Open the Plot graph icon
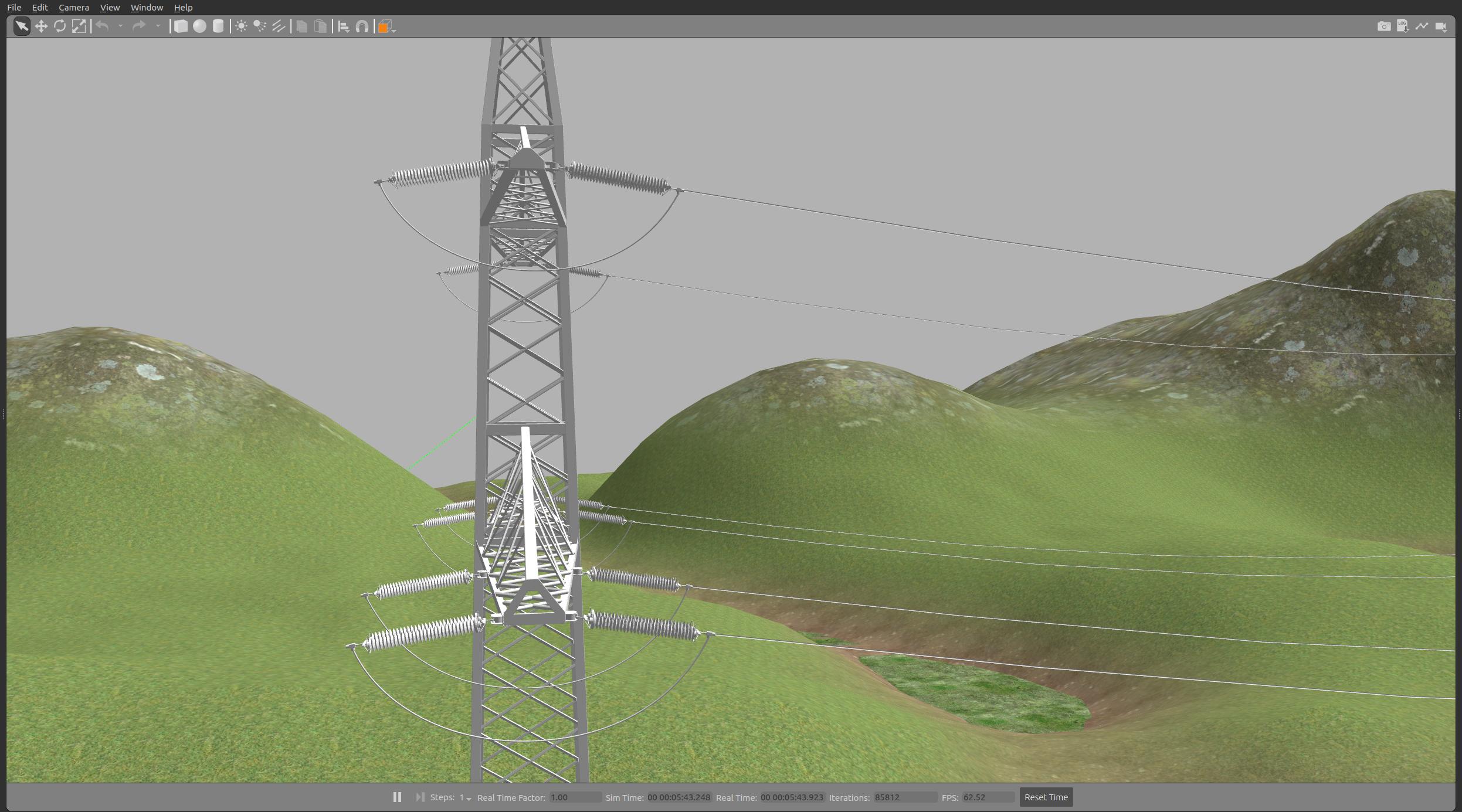Image resolution: width=1462 pixels, height=812 pixels. (1422, 26)
